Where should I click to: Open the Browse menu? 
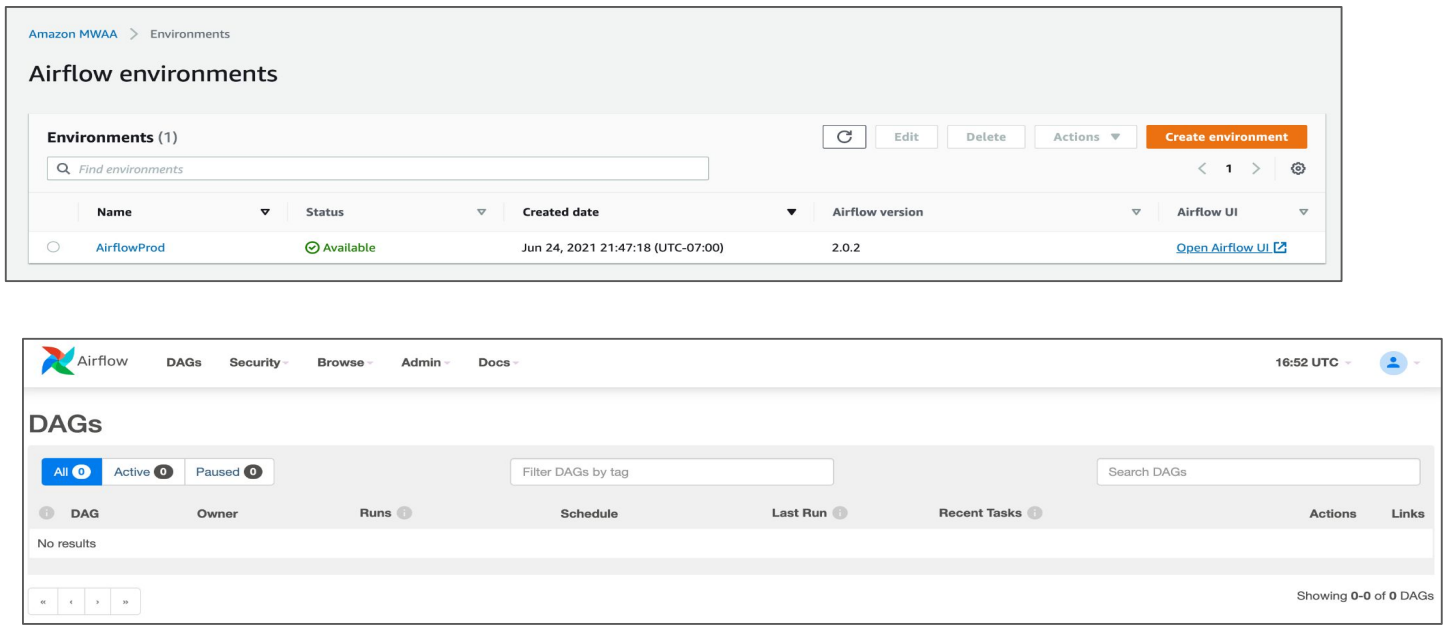[x=344, y=362]
